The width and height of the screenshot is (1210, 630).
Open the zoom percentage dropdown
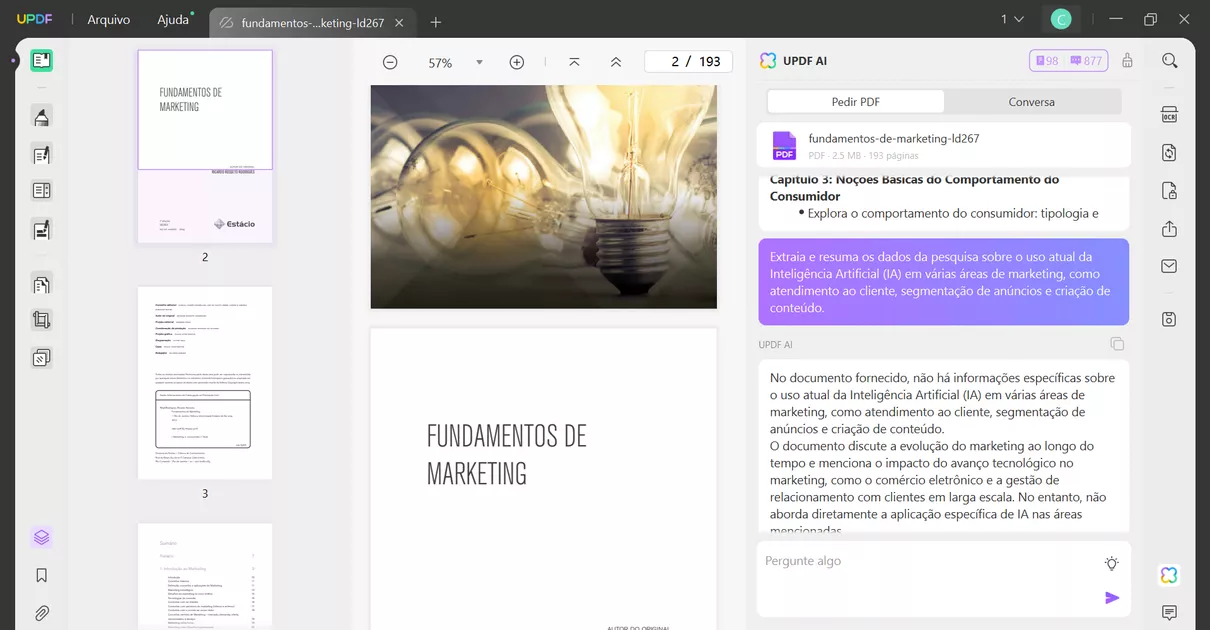[x=480, y=61]
